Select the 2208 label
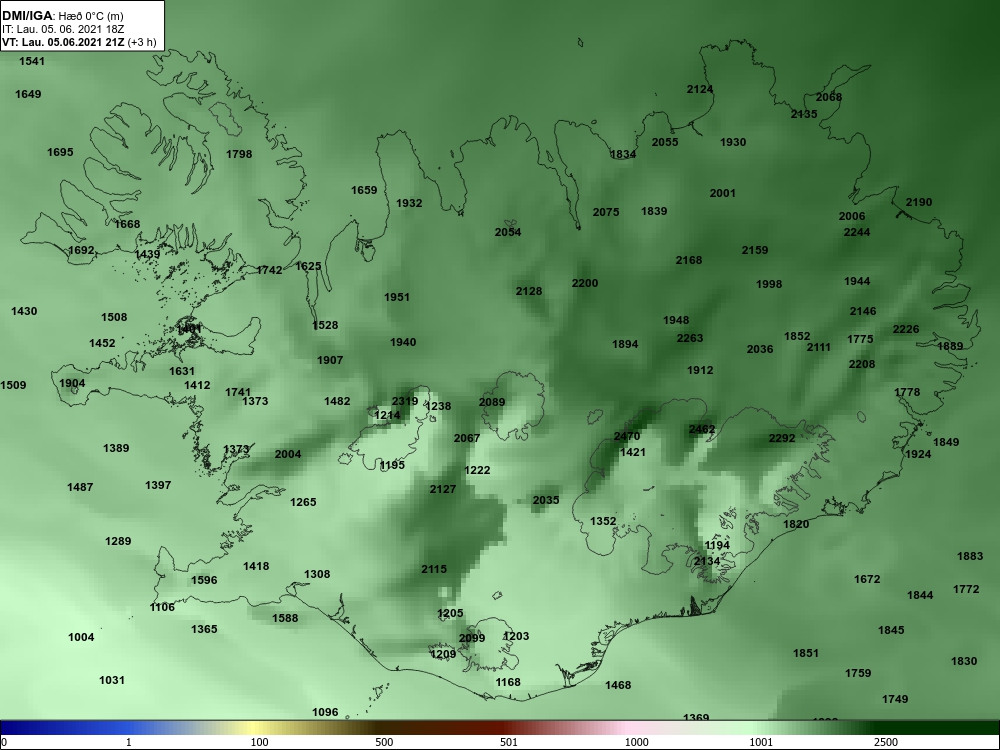This screenshot has height=750, width=1000. pyautogui.click(x=862, y=364)
